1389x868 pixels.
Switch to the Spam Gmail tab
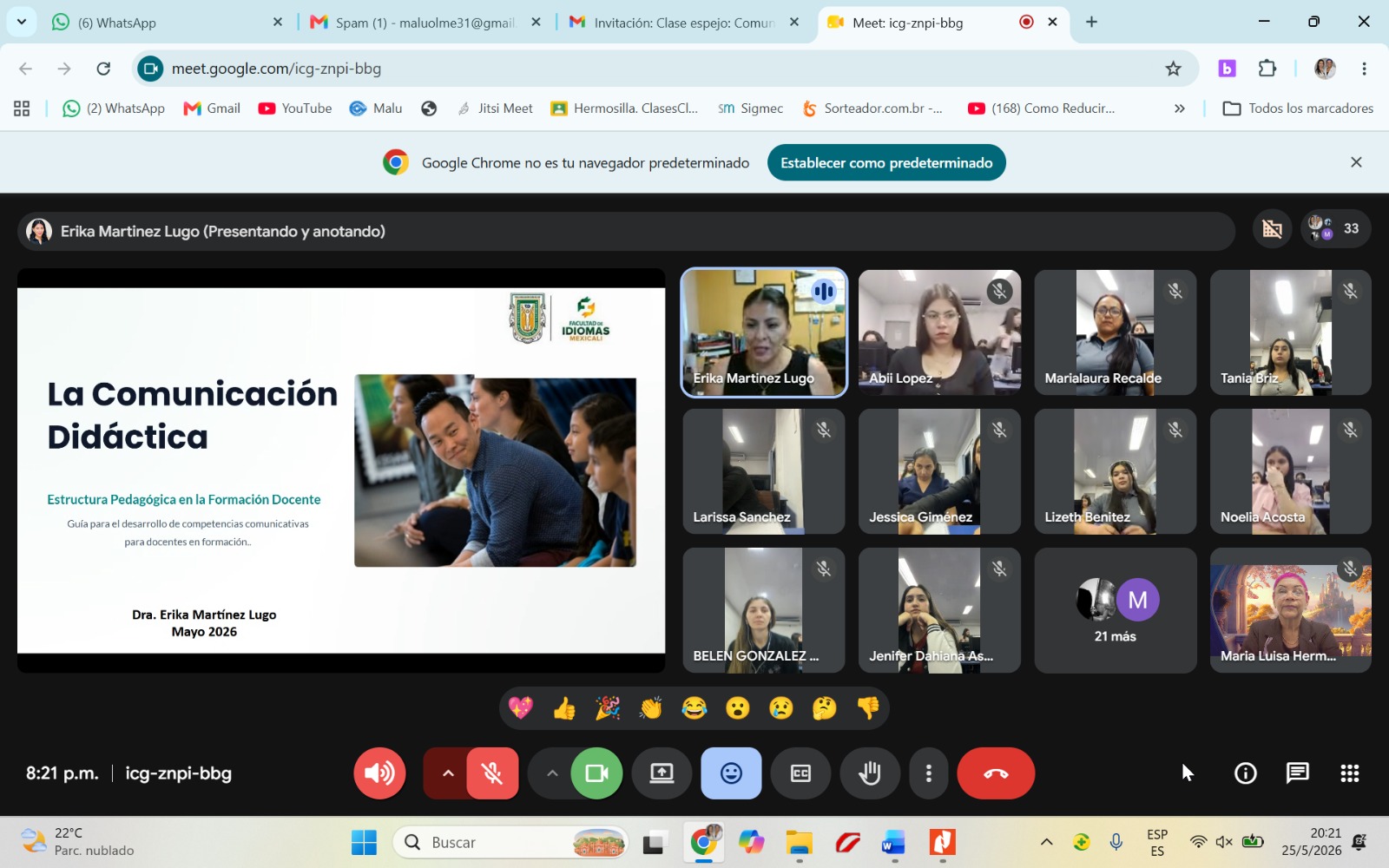pyautogui.click(x=425, y=23)
